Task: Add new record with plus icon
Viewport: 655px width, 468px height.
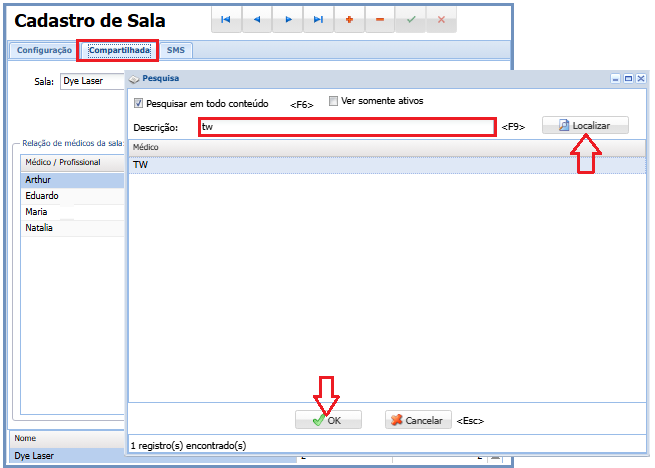Action: pyautogui.click(x=349, y=19)
